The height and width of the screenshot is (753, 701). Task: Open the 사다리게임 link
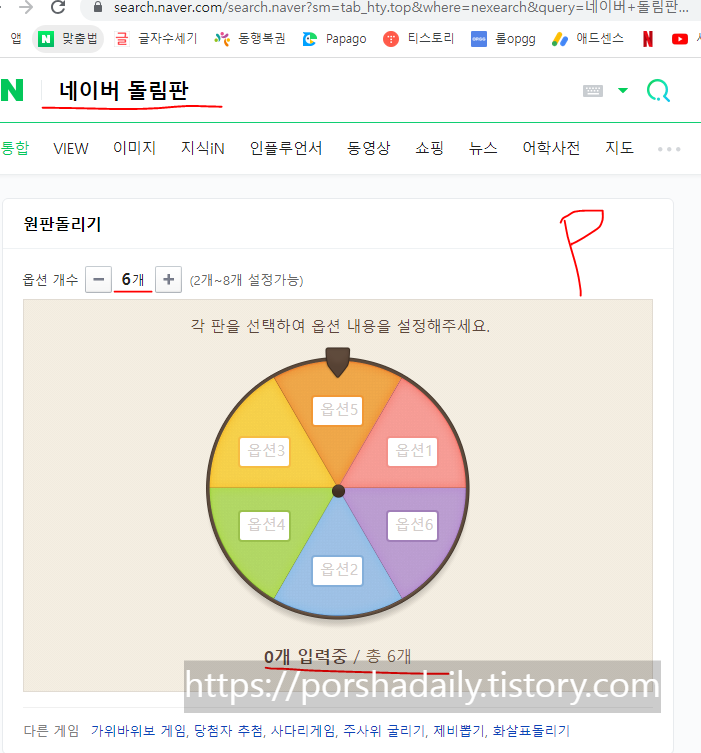click(x=303, y=731)
